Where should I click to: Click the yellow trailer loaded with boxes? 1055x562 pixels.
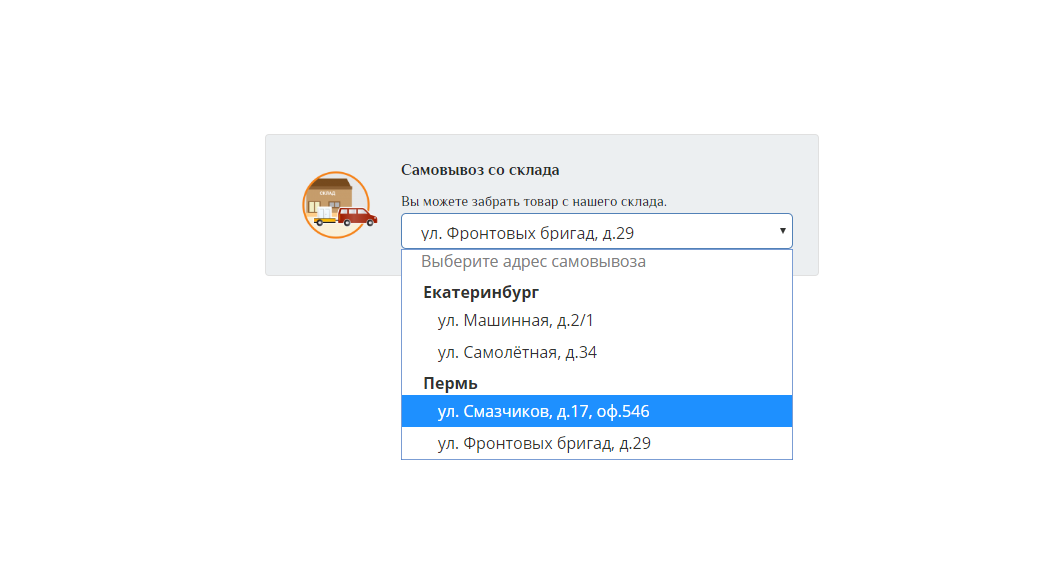[325, 216]
